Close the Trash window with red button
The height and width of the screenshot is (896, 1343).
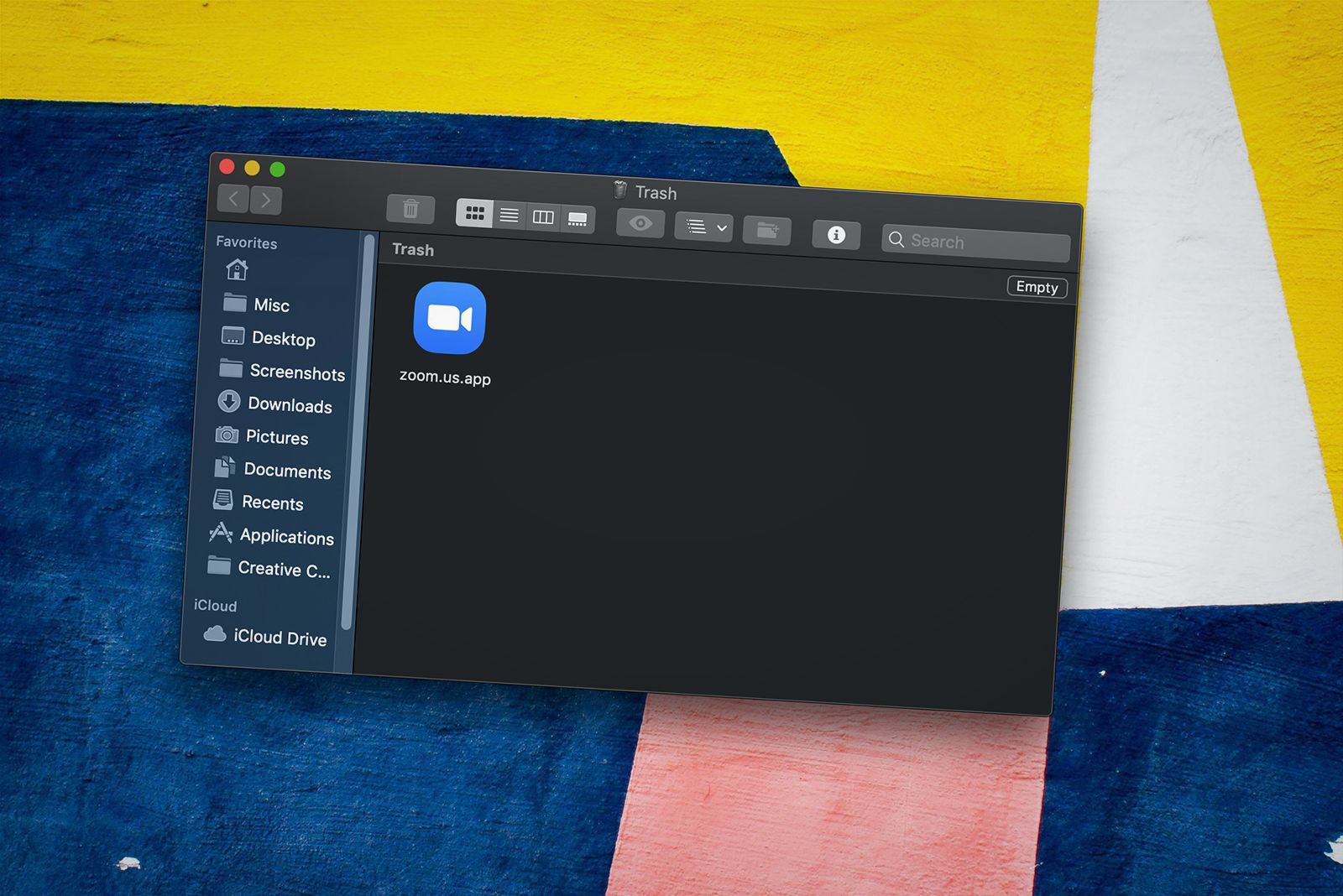click(x=227, y=166)
